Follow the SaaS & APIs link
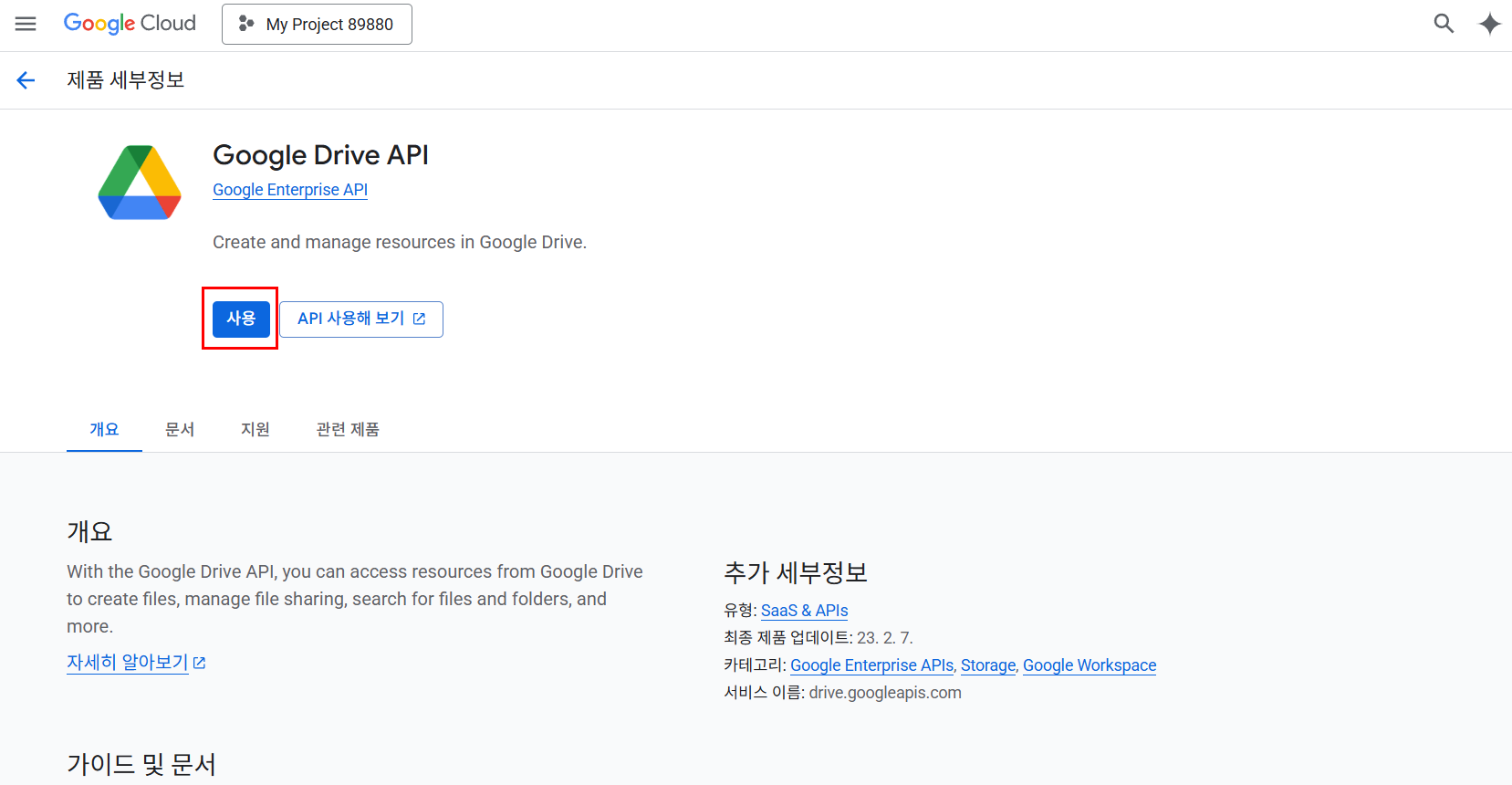The image size is (1512, 785). click(805, 611)
